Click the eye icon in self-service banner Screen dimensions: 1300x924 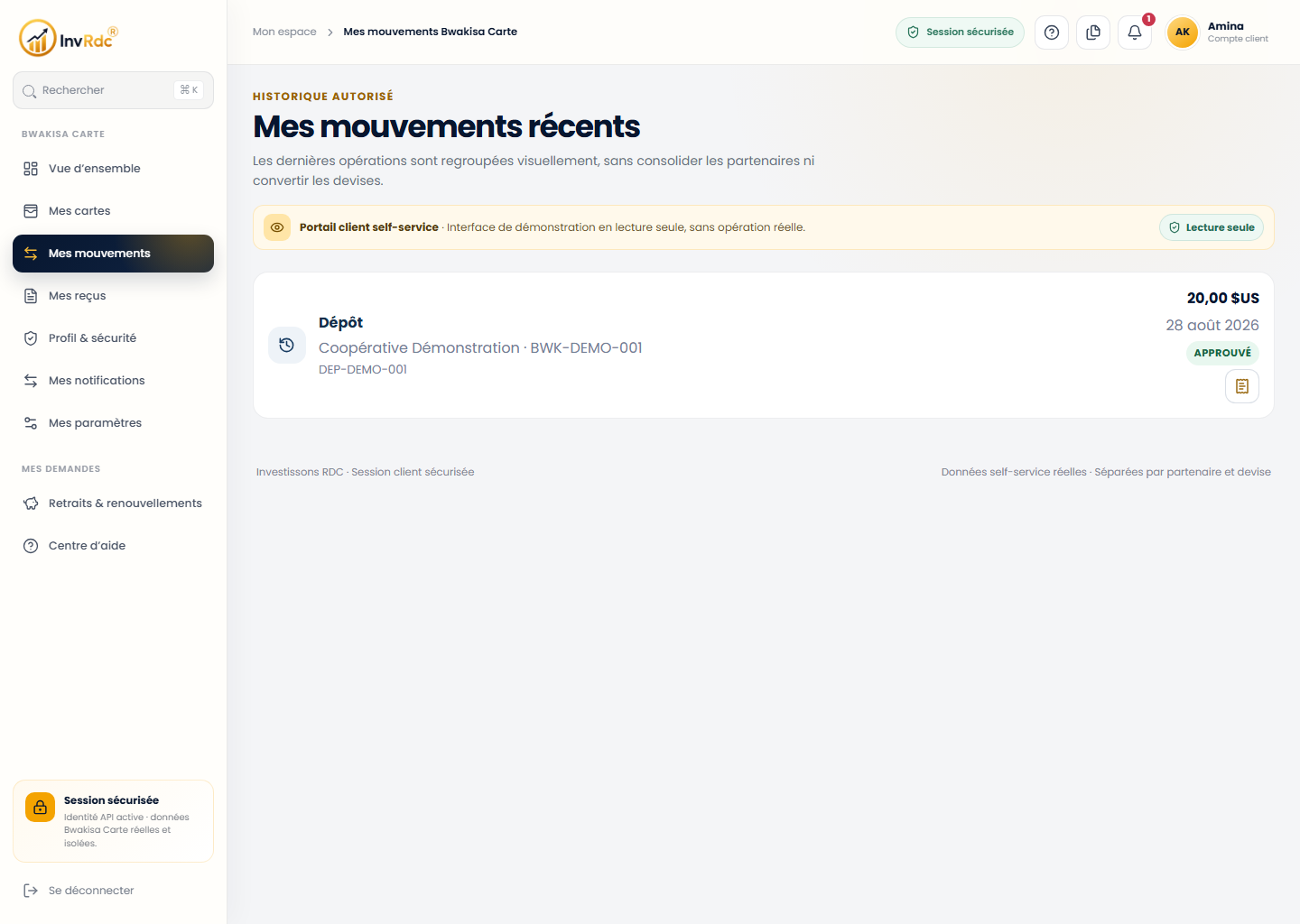277,227
